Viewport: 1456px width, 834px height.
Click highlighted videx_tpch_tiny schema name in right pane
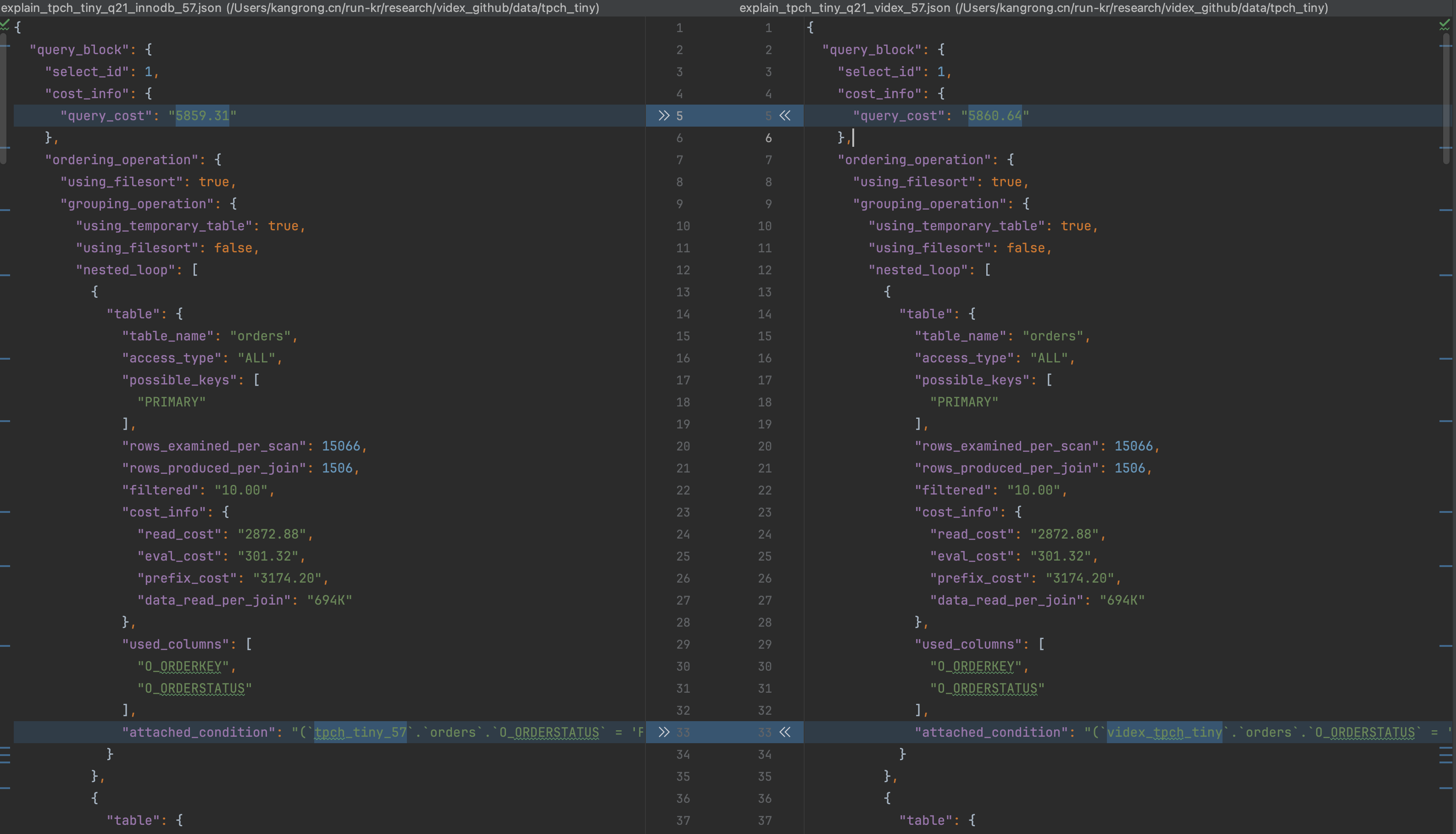tap(1164, 732)
